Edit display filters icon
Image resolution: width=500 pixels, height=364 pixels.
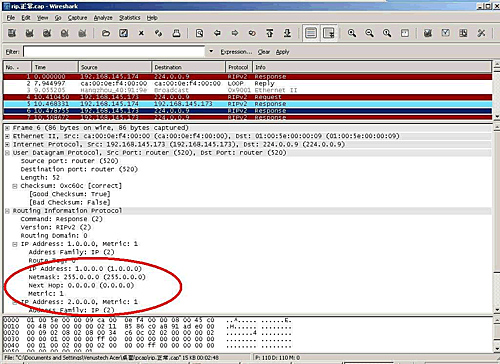[x=446, y=33]
